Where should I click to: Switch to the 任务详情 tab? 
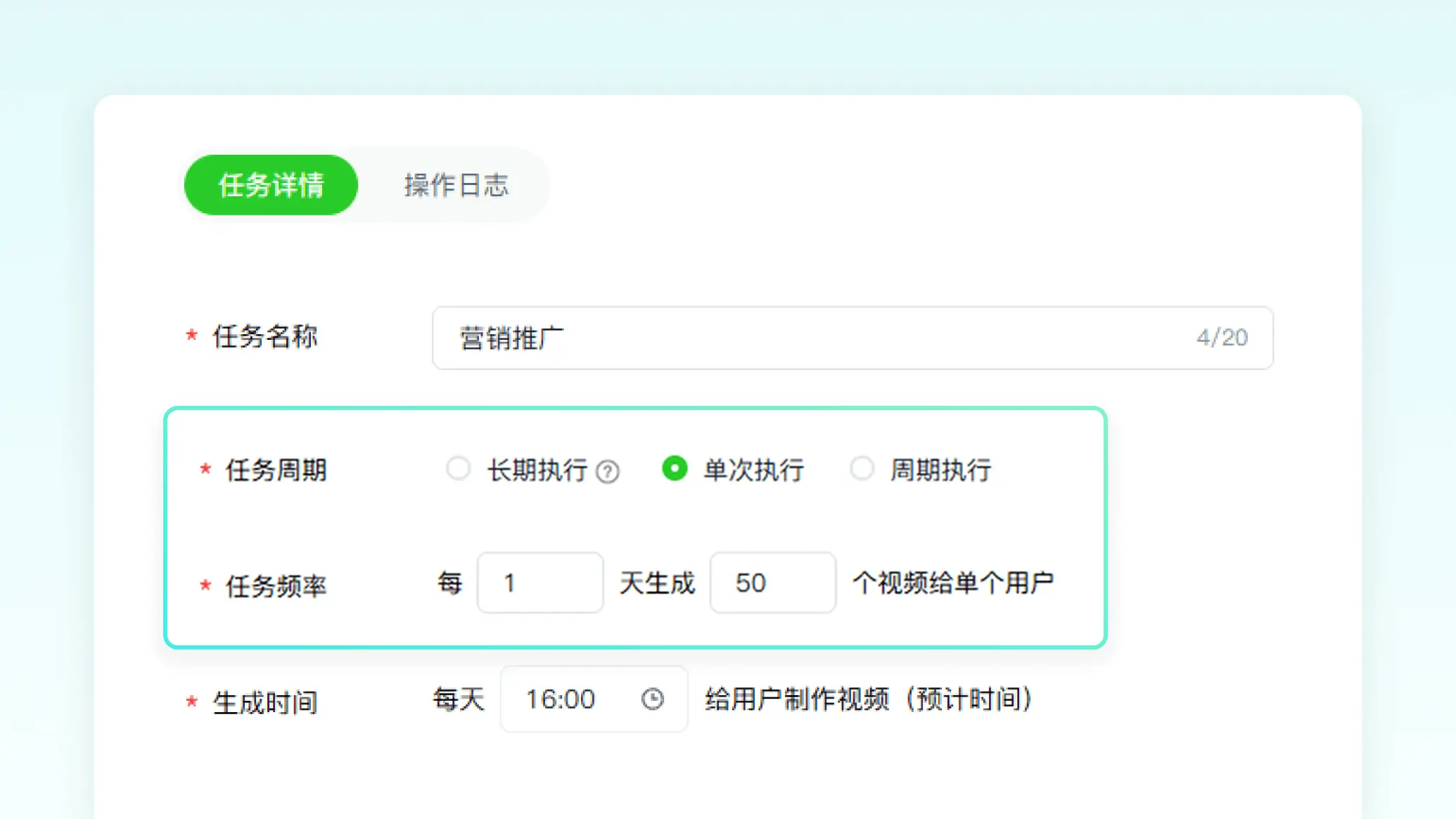click(x=271, y=185)
